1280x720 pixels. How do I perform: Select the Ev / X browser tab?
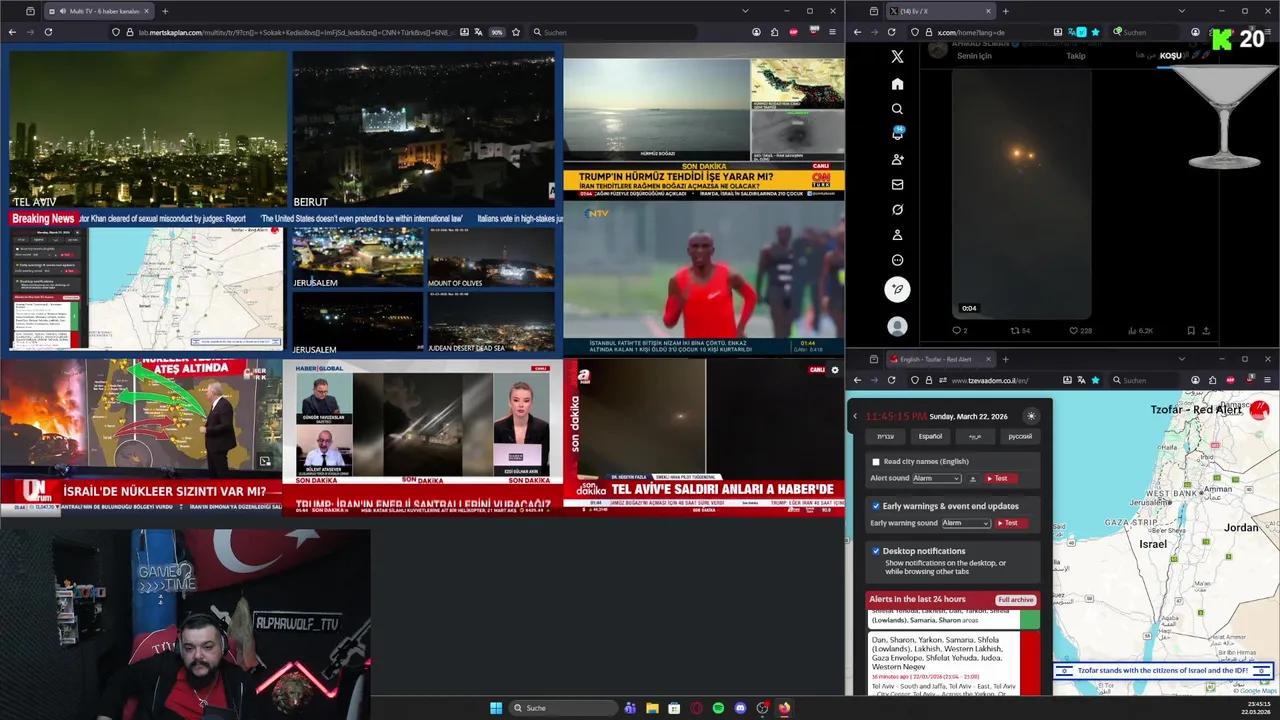click(940, 11)
